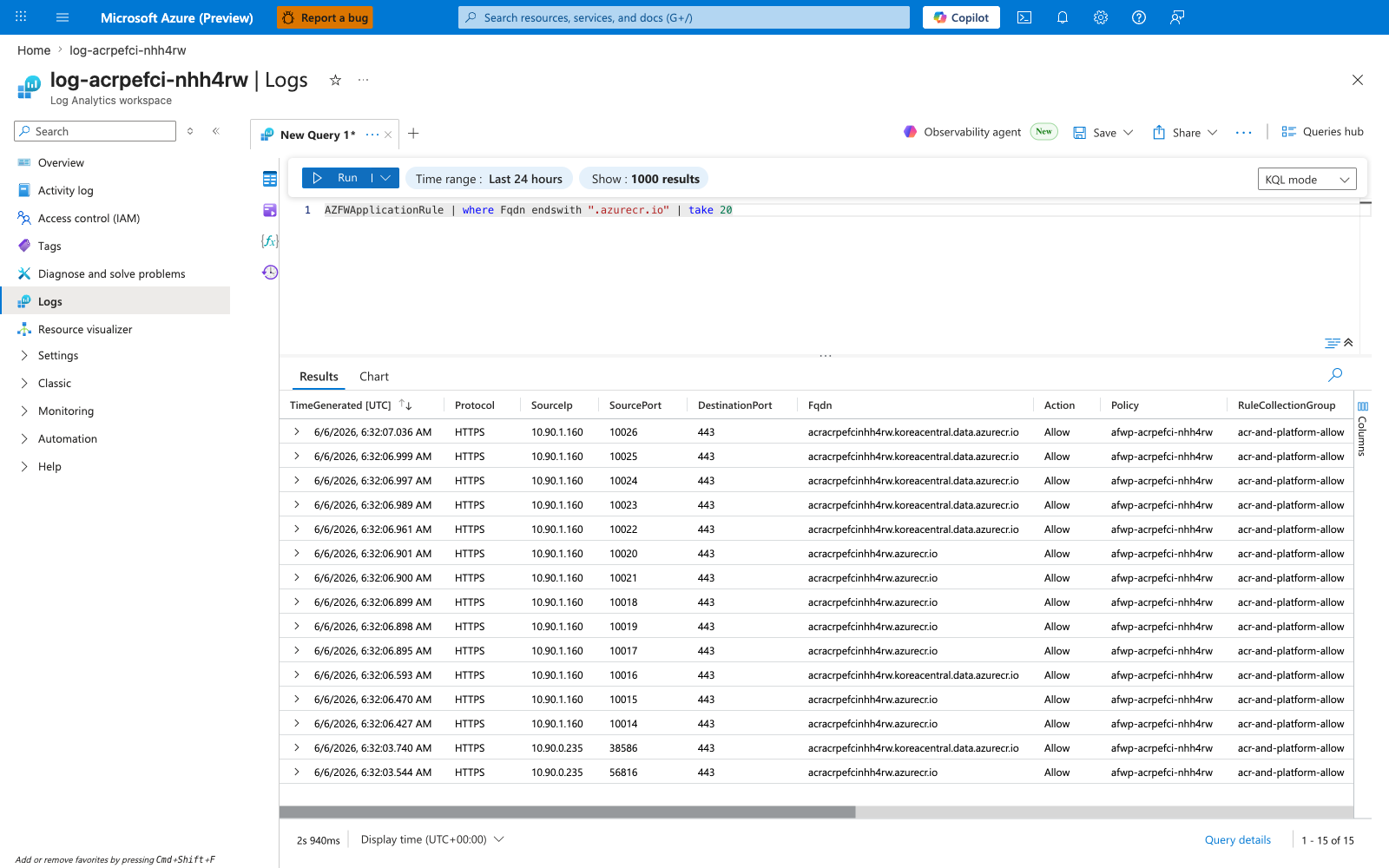Open the Columns side panel
Screen dimensions: 1389x868
click(x=1362, y=429)
